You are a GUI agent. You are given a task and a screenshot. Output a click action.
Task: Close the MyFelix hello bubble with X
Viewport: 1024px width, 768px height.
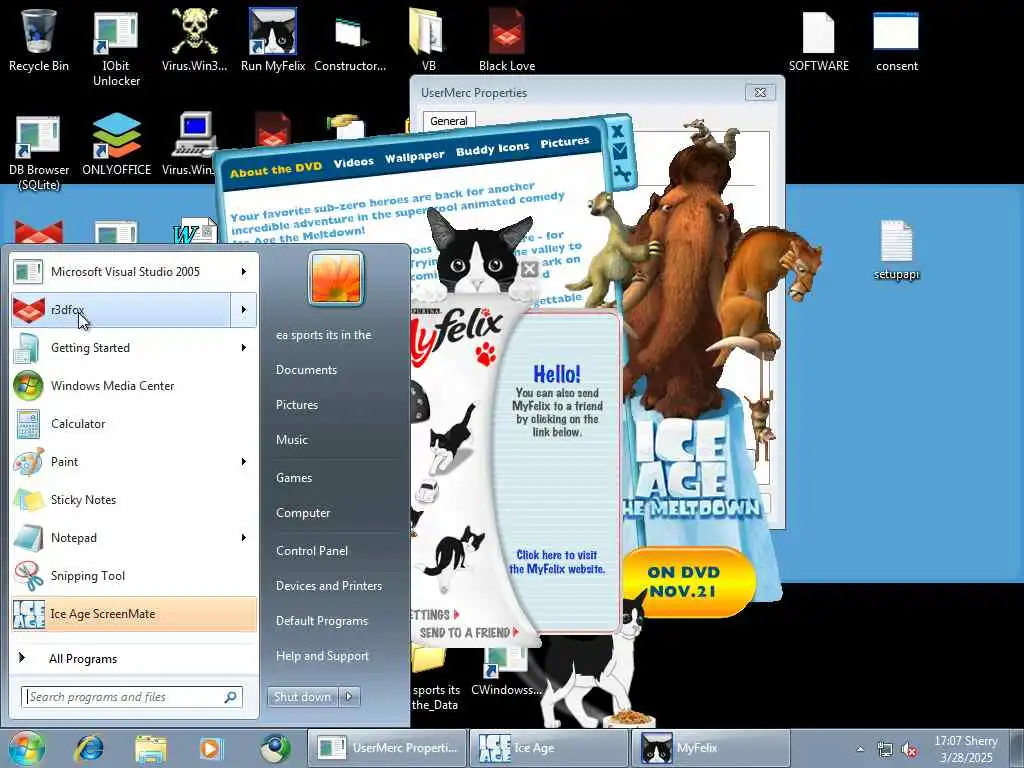tap(530, 268)
